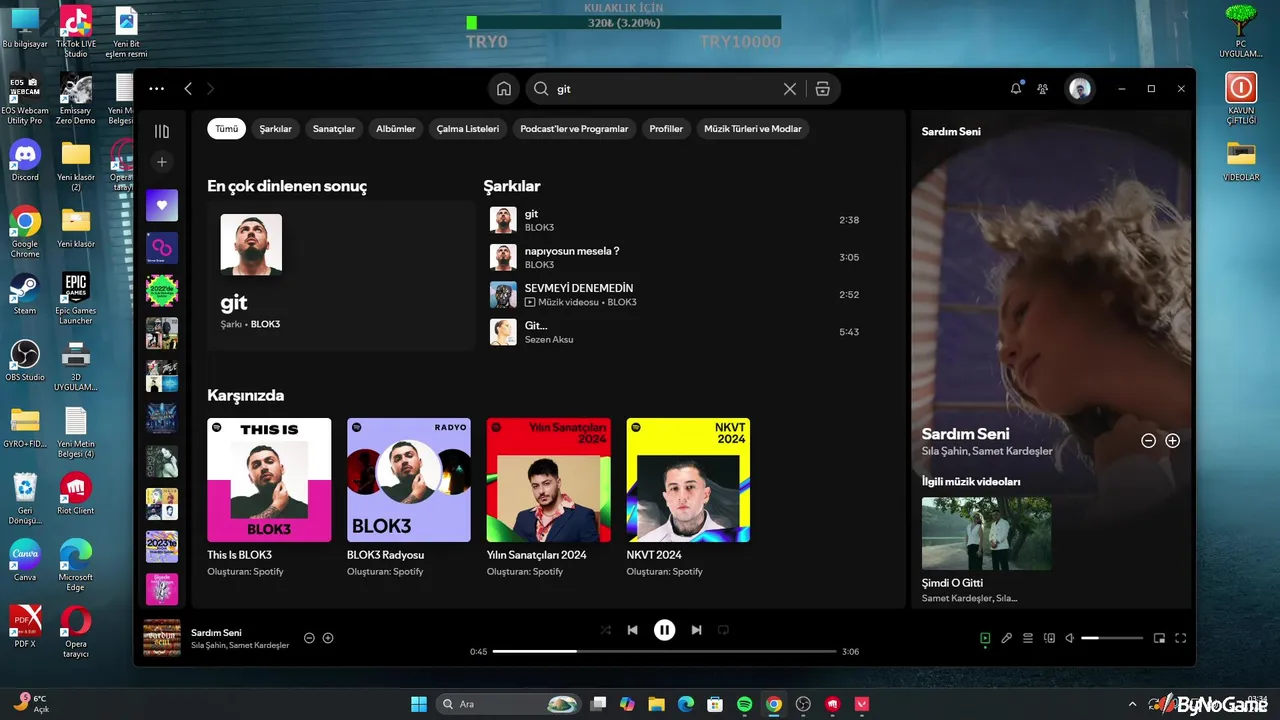
Task: Open Steam desktop shortcut
Action: [x=25, y=294]
